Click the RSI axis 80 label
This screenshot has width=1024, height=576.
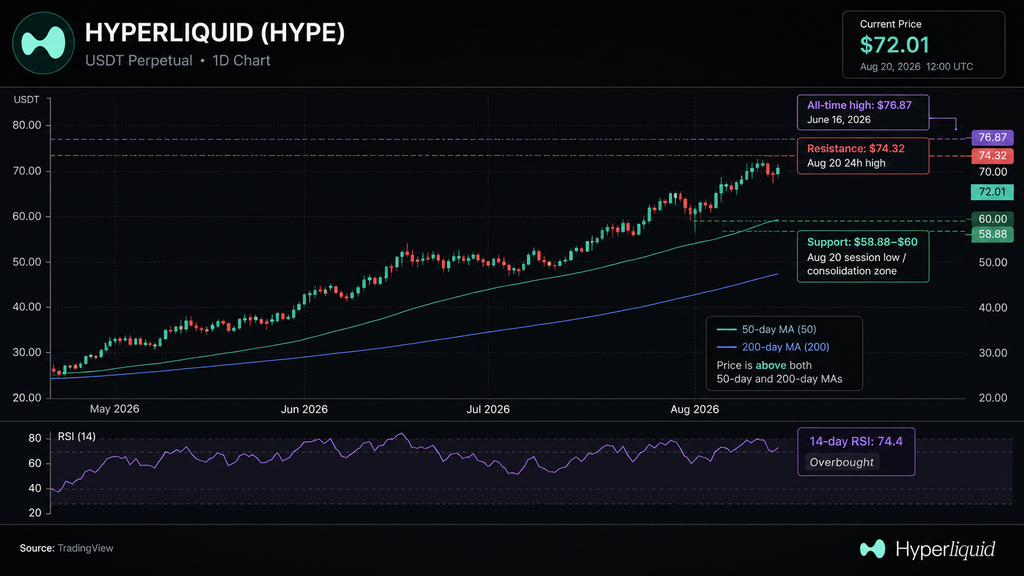tap(35, 438)
